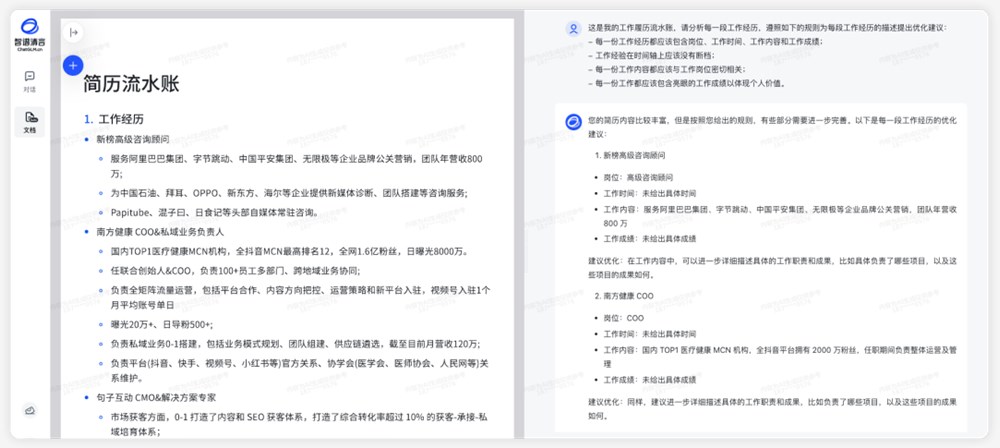Click the line starting Papitube、混子曰
1000x448 pixels.
214,213
